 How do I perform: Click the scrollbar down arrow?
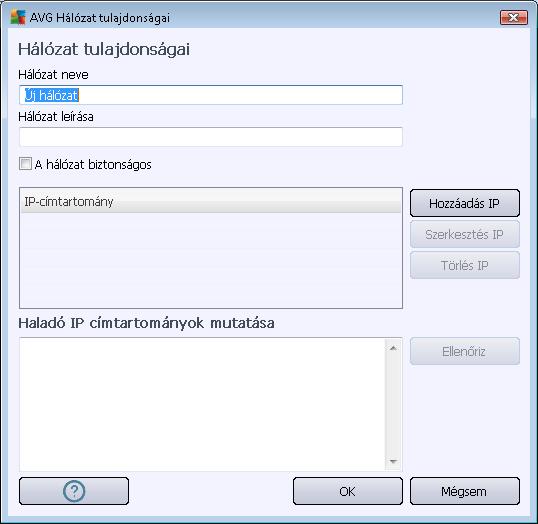click(x=393, y=462)
